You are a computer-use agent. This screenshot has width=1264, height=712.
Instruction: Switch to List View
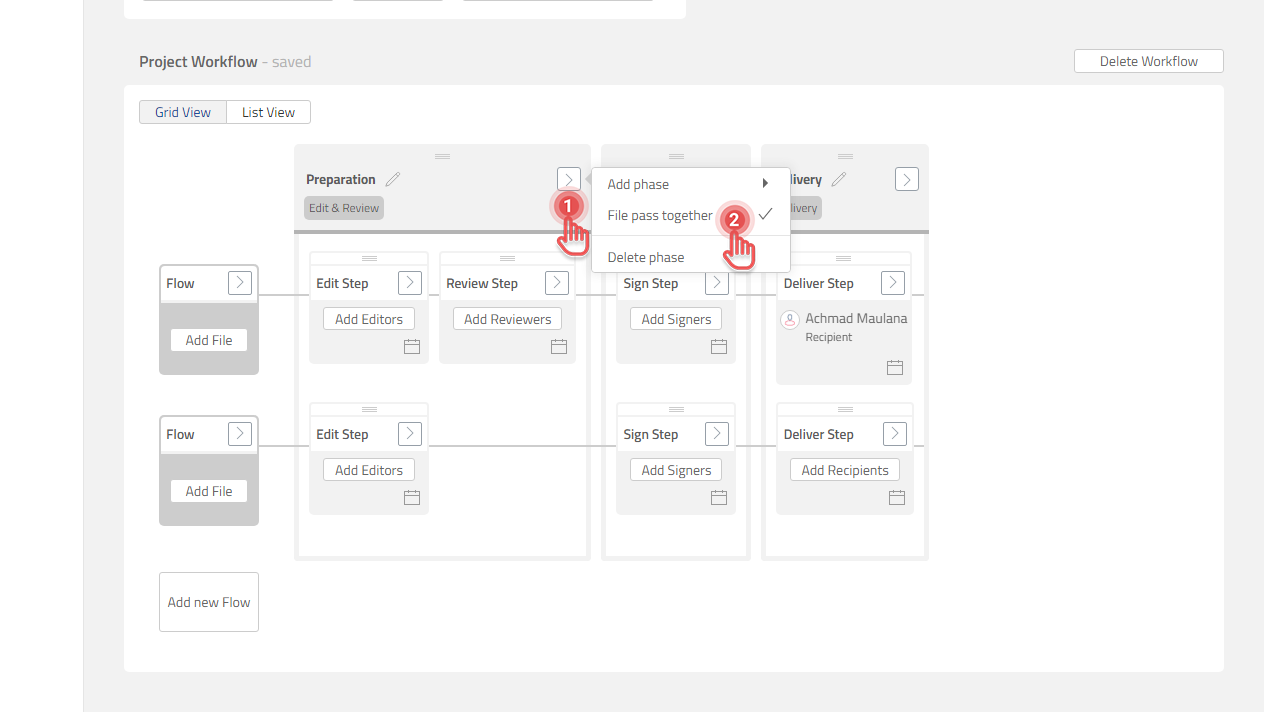[268, 112]
